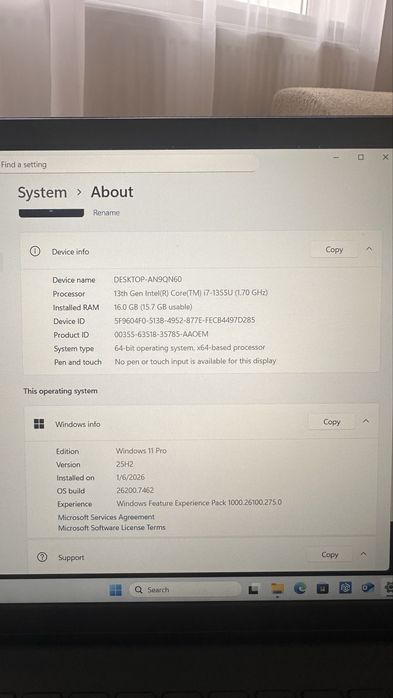Click the Windows logo in Windows info
This screenshot has height=698, width=393.
pos(39,424)
